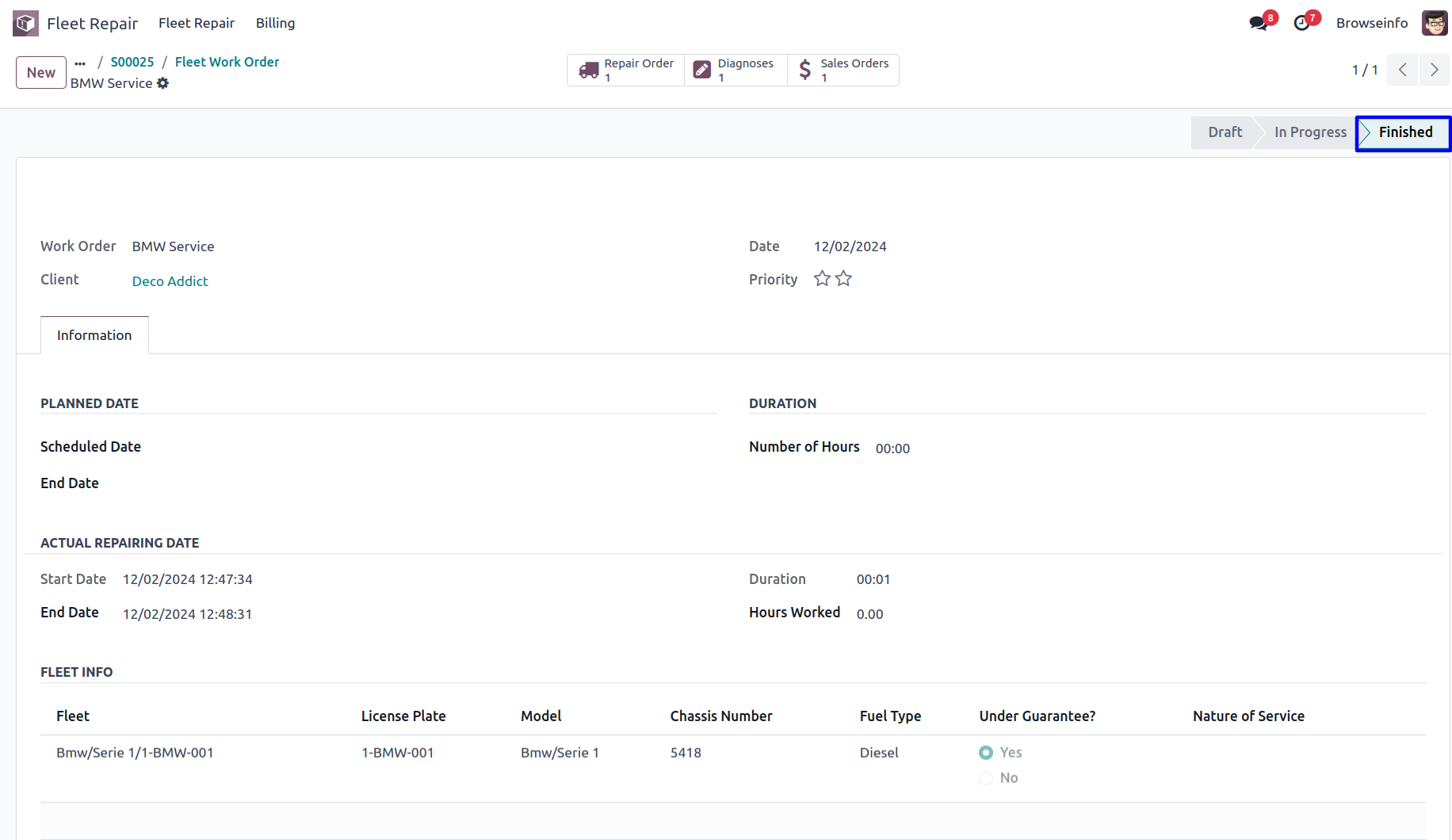Set priority with the first star
Viewport: 1452px width, 840px height.
click(822, 279)
